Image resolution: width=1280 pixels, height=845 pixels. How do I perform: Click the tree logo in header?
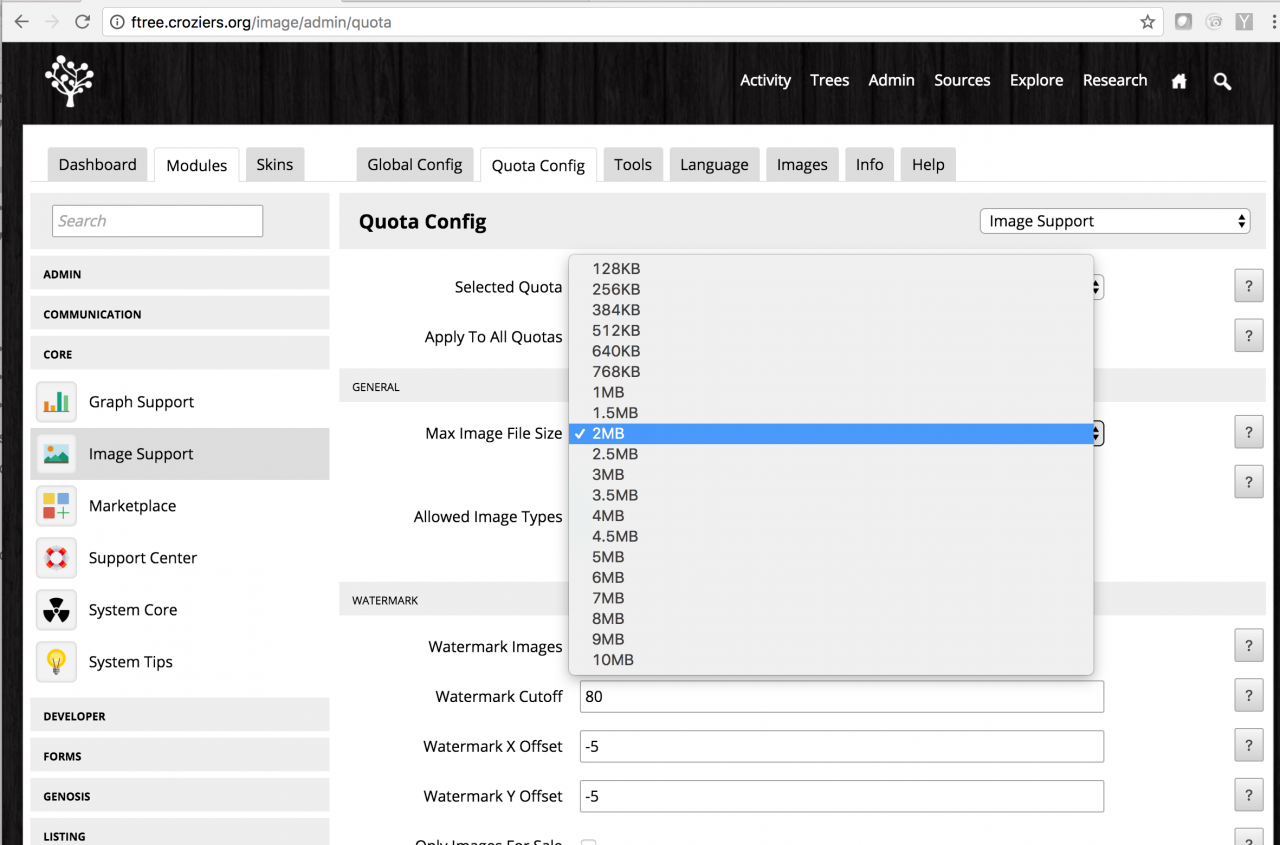click(x=69, y=81)
